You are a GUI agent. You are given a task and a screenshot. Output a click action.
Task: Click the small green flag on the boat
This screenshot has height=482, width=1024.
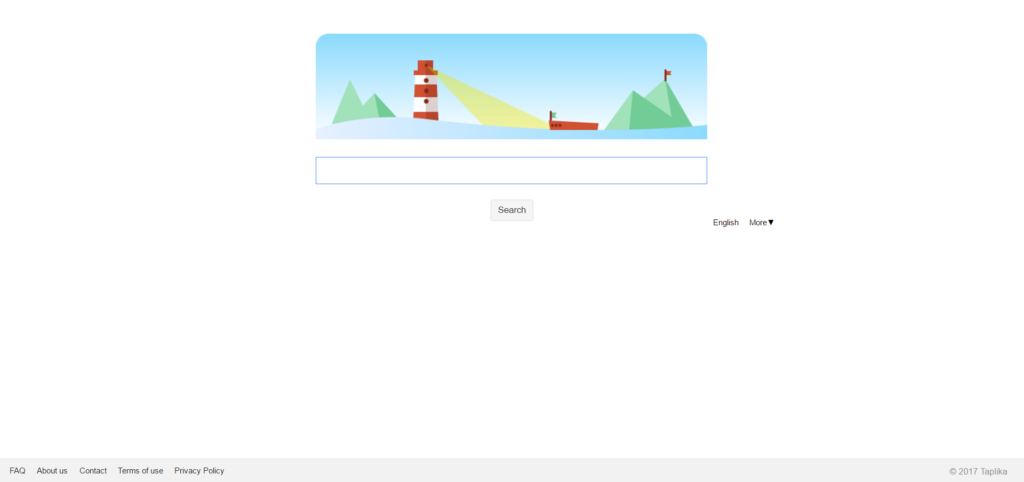pyautogui.click(x=553, y=115)
